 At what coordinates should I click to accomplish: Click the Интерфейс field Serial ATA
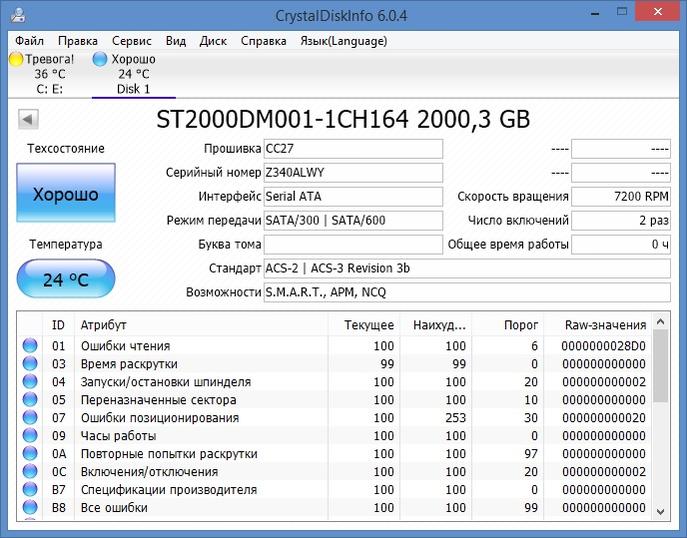coord(353,196)
